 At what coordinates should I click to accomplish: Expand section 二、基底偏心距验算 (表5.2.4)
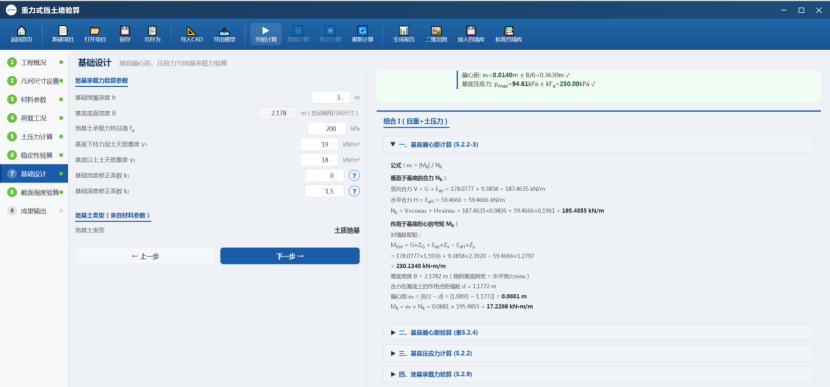[598, 332]
